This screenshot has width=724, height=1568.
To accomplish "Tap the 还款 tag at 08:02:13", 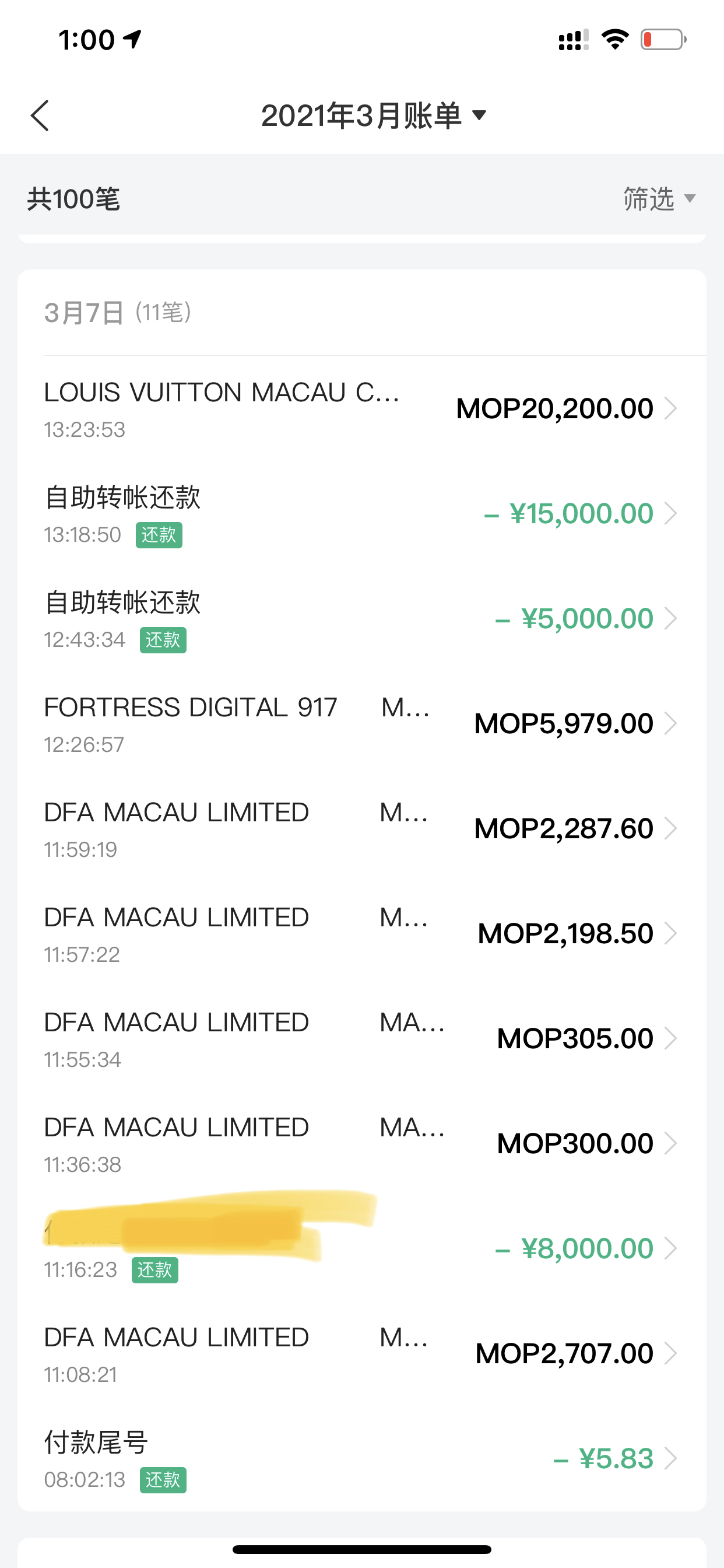I will tap(163, 1480).
